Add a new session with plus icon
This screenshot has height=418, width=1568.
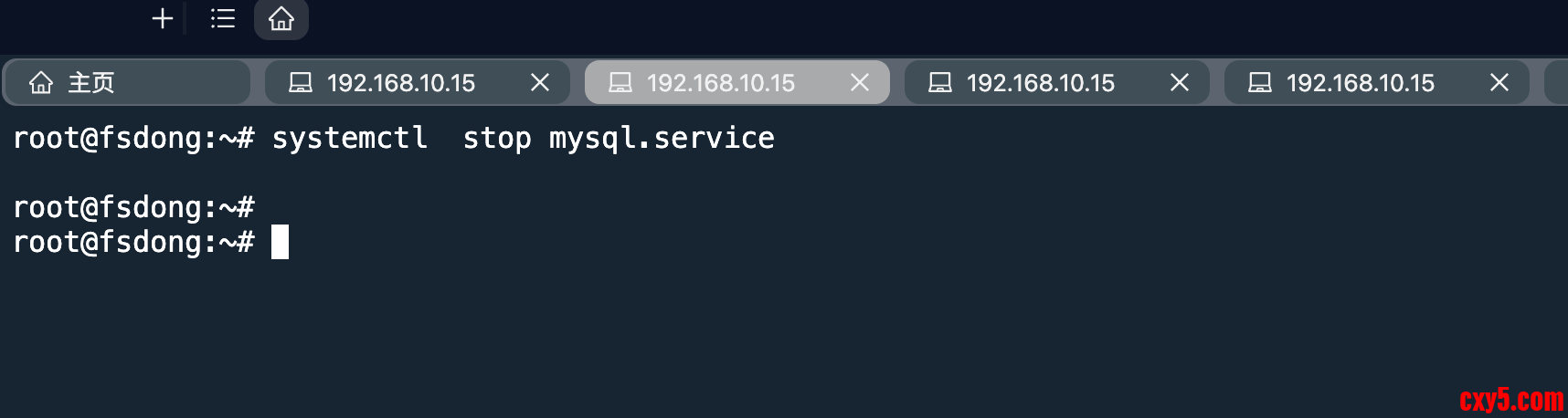[163, 18]
